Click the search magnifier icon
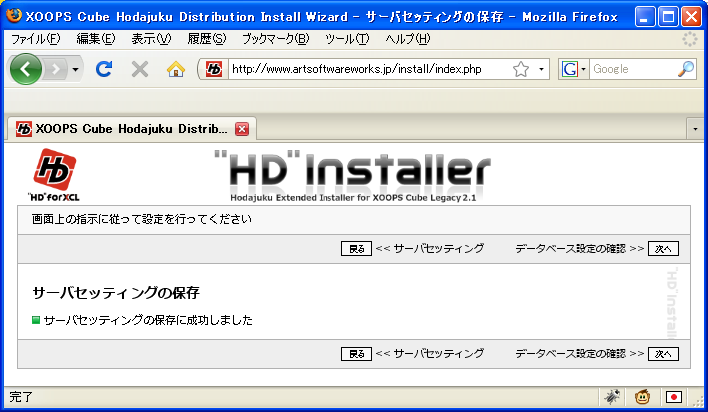Screen dimensions: 708x412 tap(686, 69)
